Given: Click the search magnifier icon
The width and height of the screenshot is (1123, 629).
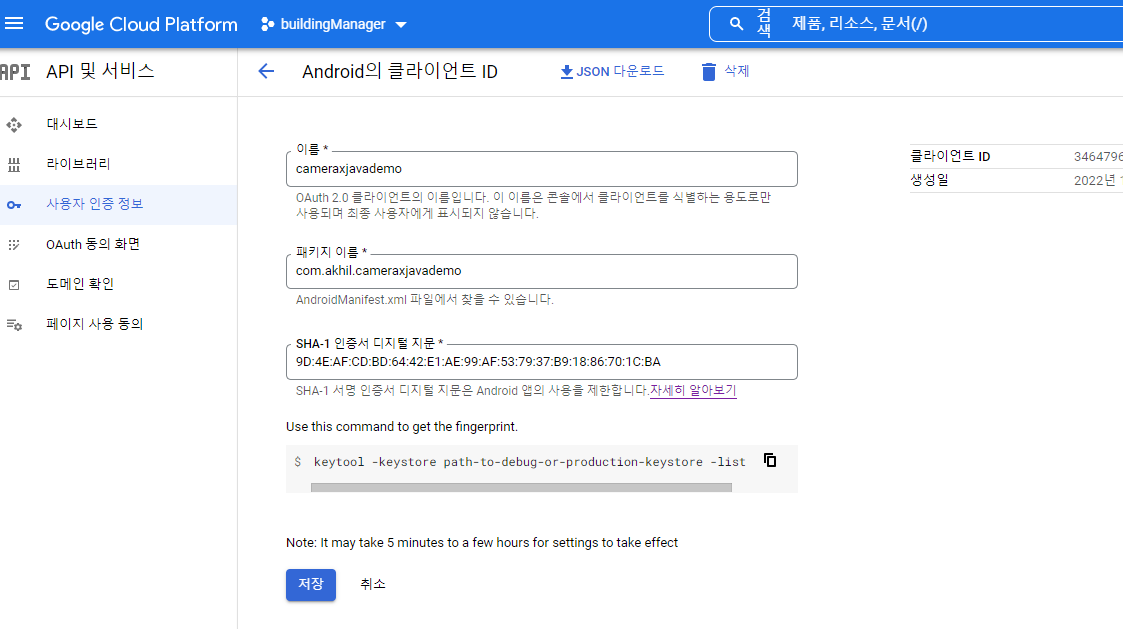Looking at the screenshot, I should (x=736, y=24).
